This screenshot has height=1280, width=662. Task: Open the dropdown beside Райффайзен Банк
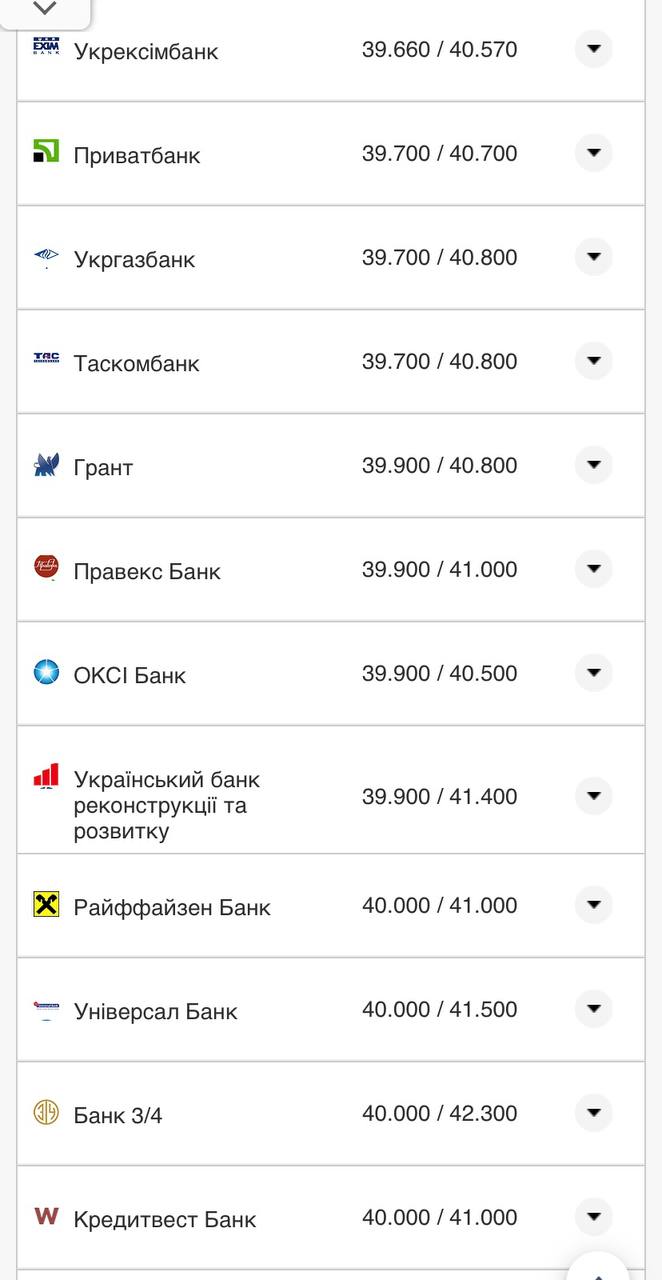tap(593, 901)
